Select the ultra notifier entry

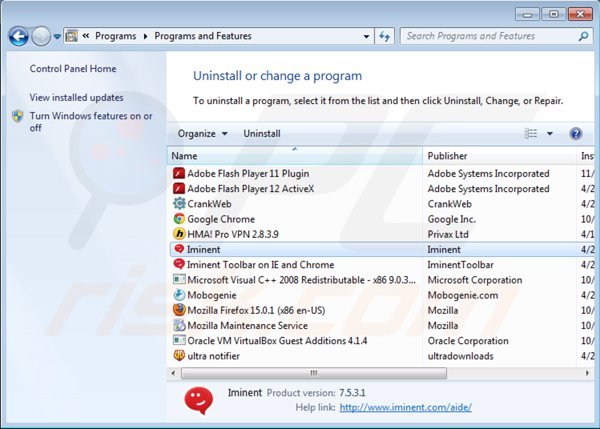(x=213, y=356)
